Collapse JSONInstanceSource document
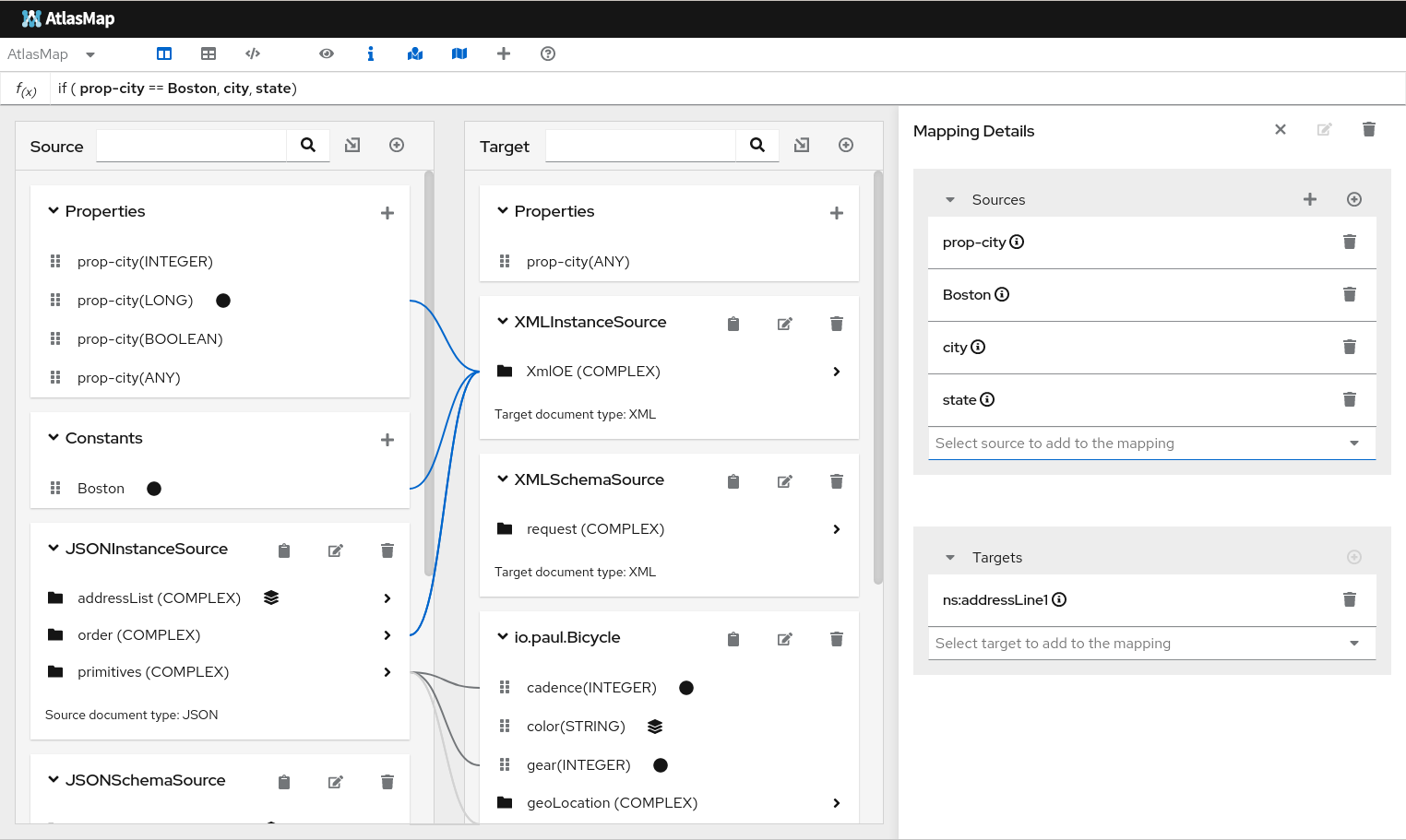1406x840 pixels. [54, 549]
